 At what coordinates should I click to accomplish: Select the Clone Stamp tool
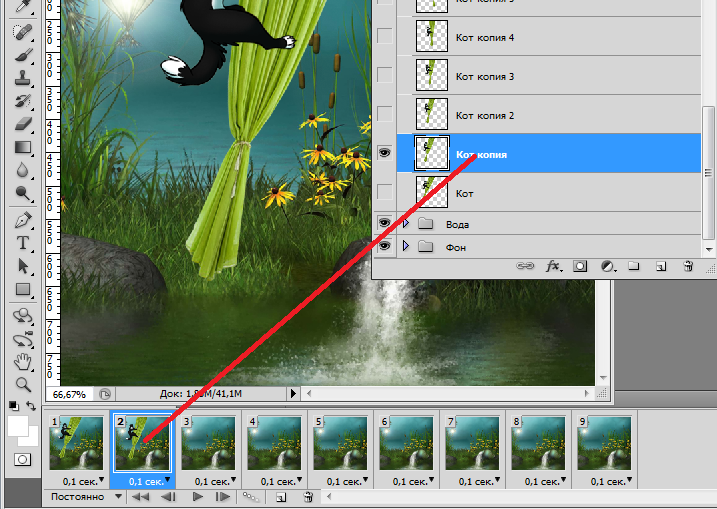[x=22, y=78]
